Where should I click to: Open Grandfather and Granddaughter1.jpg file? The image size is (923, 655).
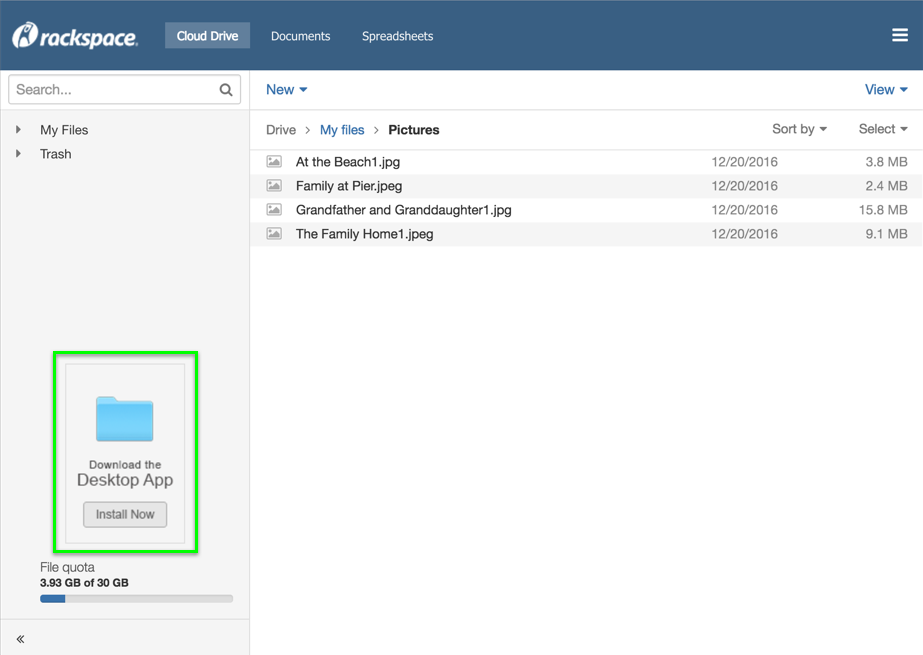tap(404, 210)
